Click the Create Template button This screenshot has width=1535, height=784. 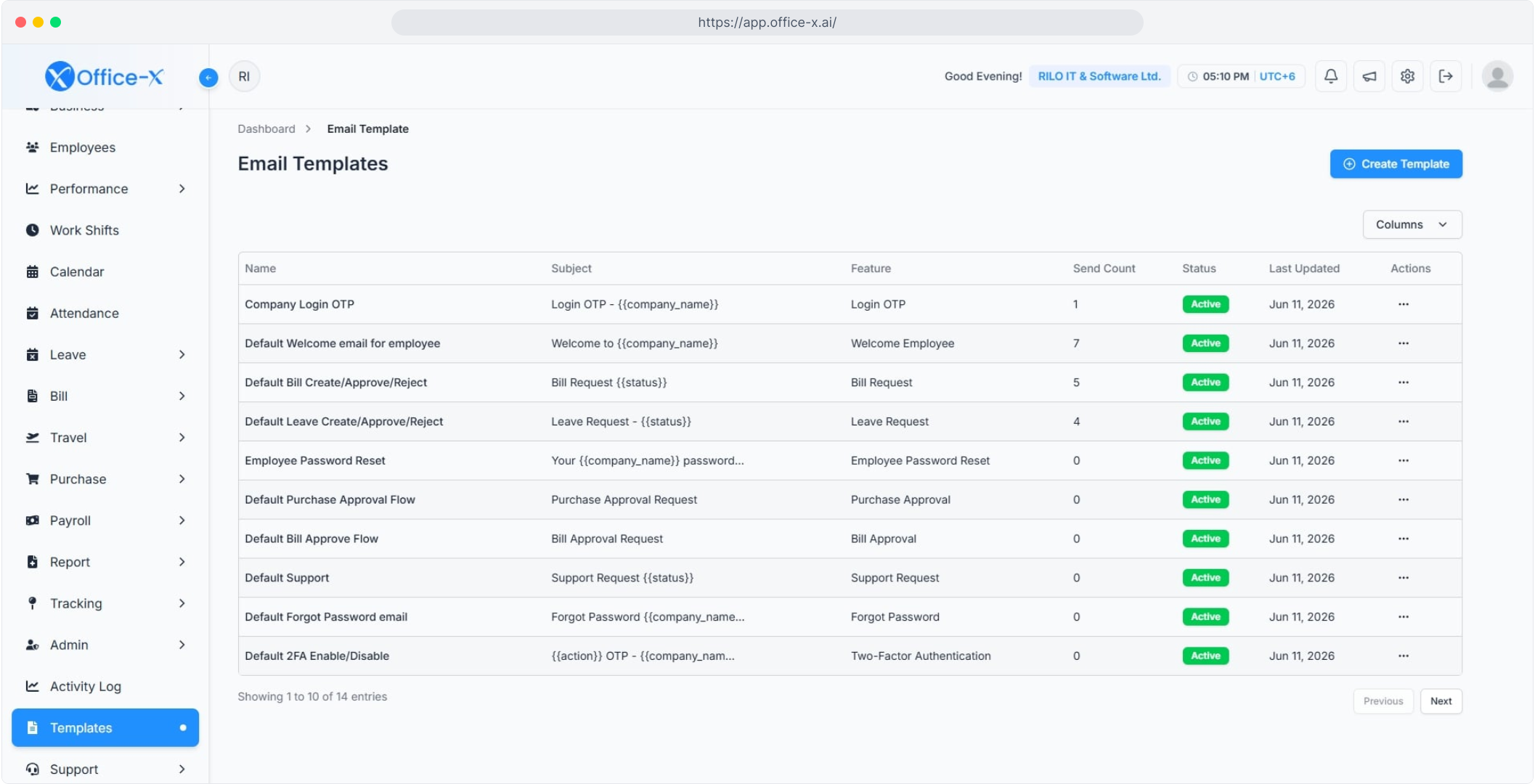(1396, 164)
